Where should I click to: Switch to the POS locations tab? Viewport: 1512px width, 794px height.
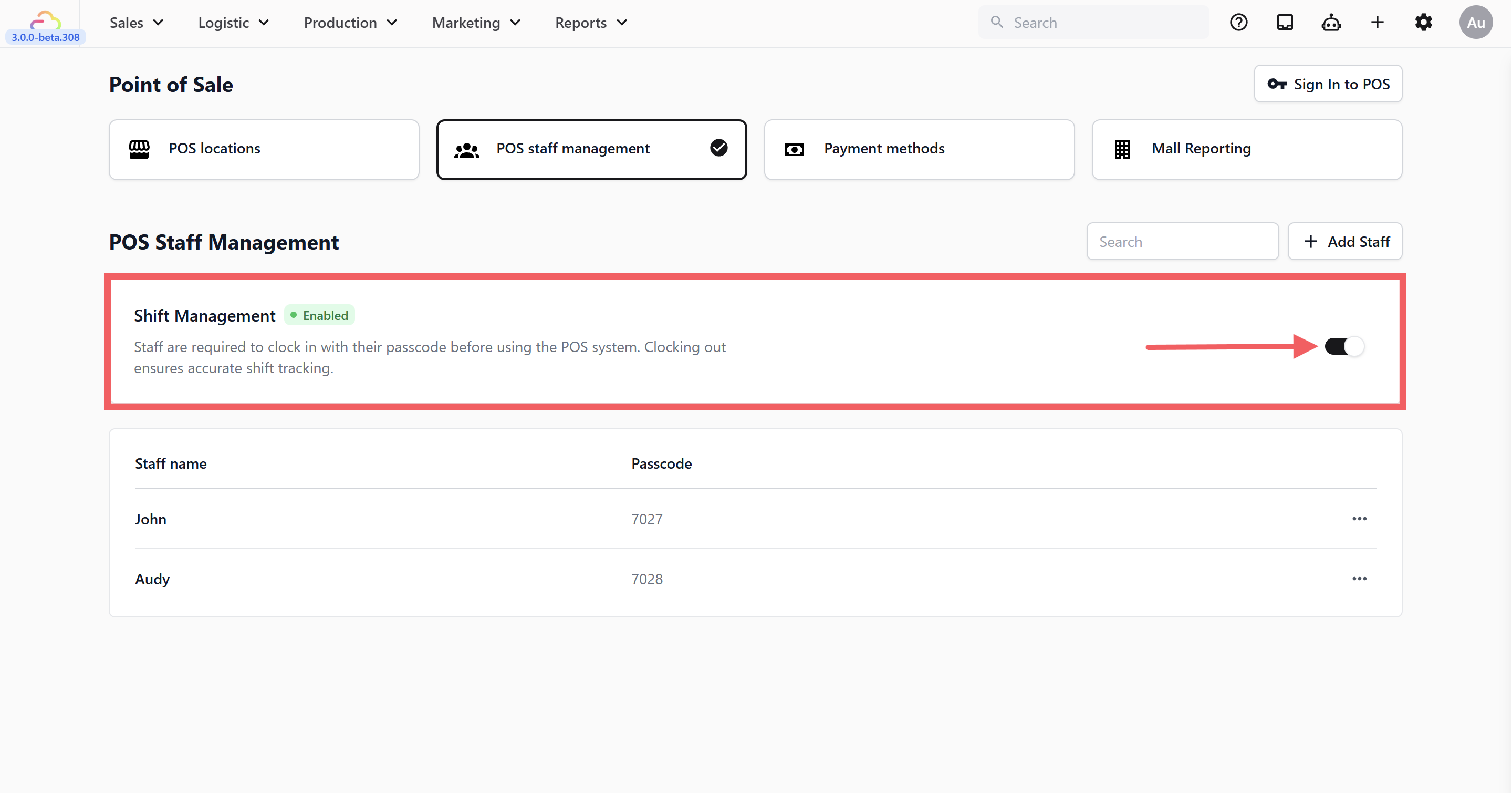(264, 149)
